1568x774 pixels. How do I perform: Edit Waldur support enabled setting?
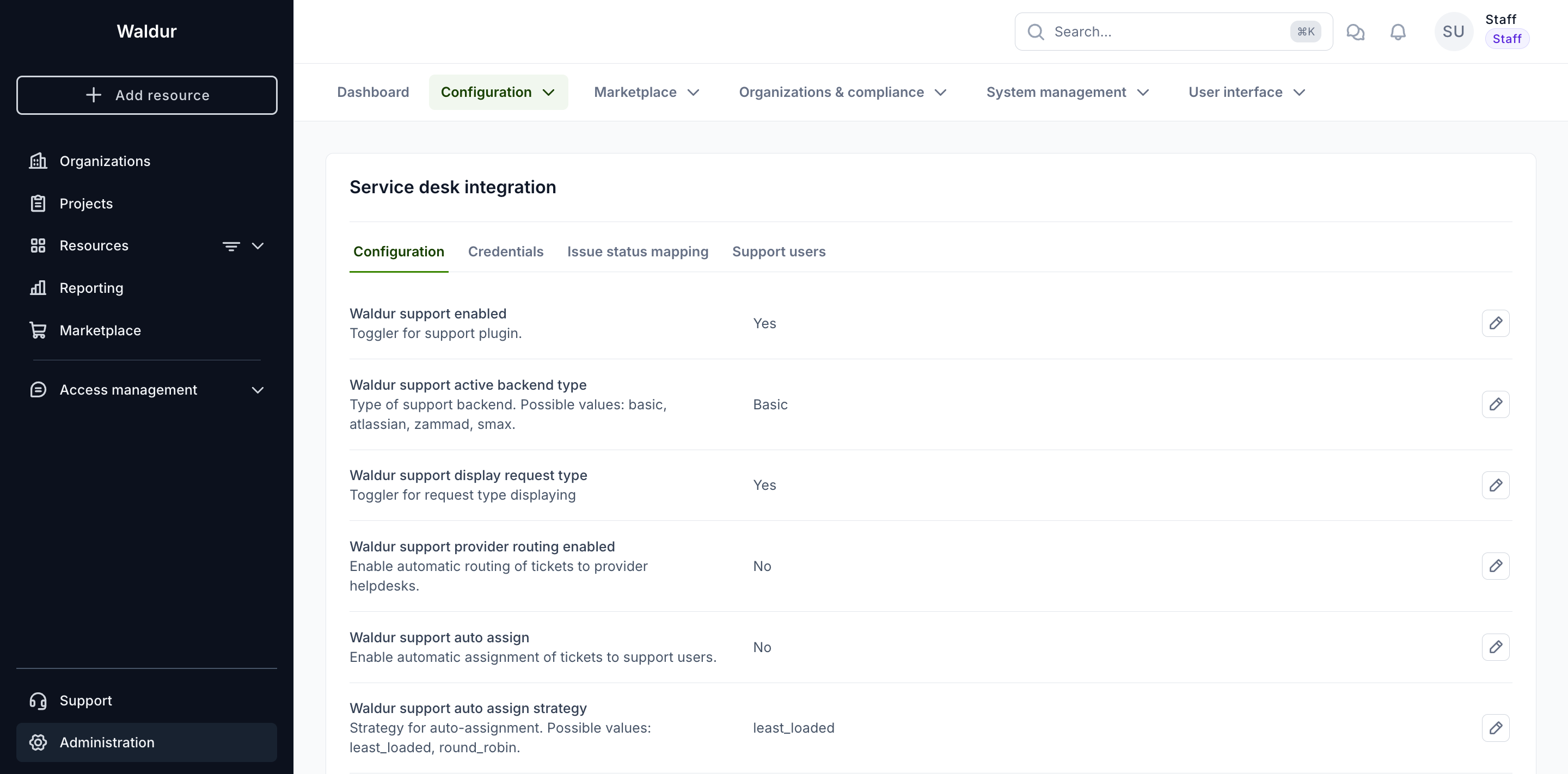tap(1496, 323)
